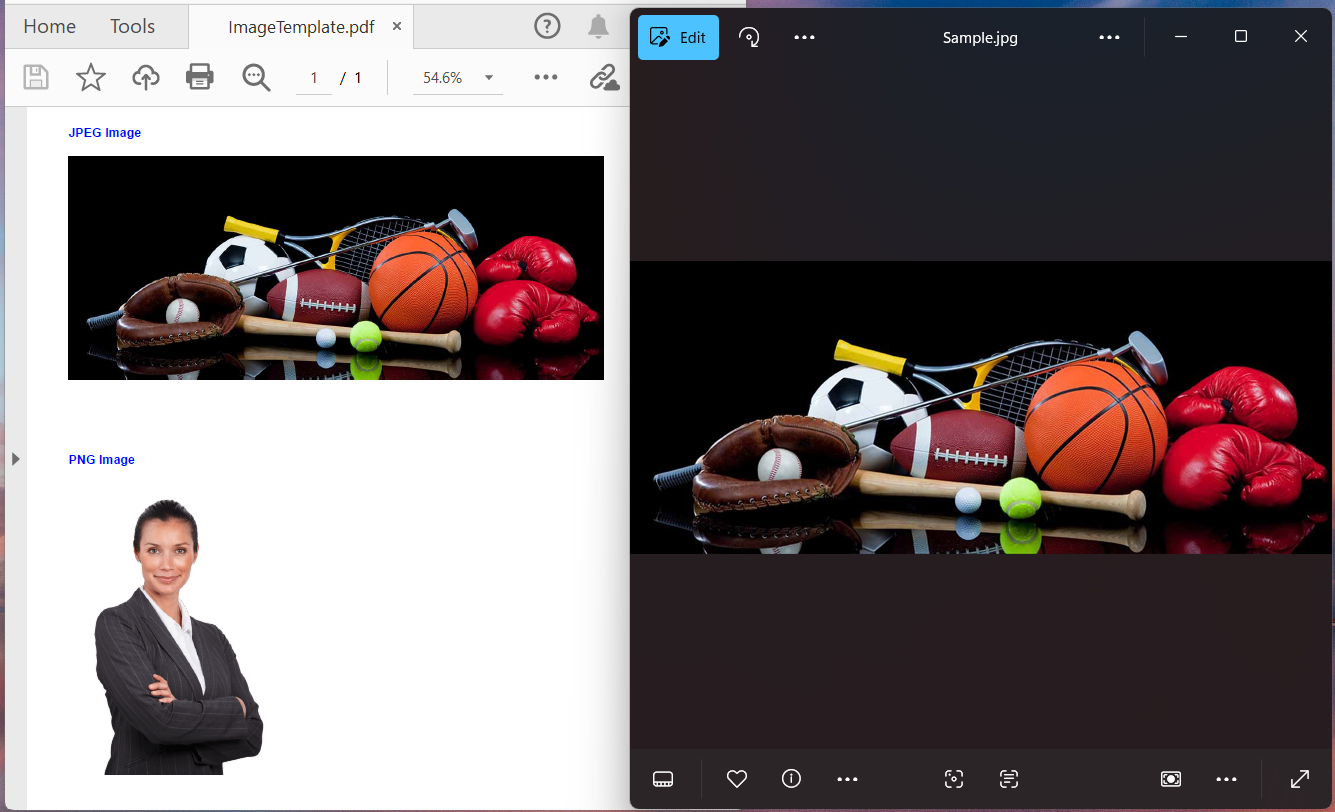
Task: Click the Edit button in Photos
Action: [677, 36]
